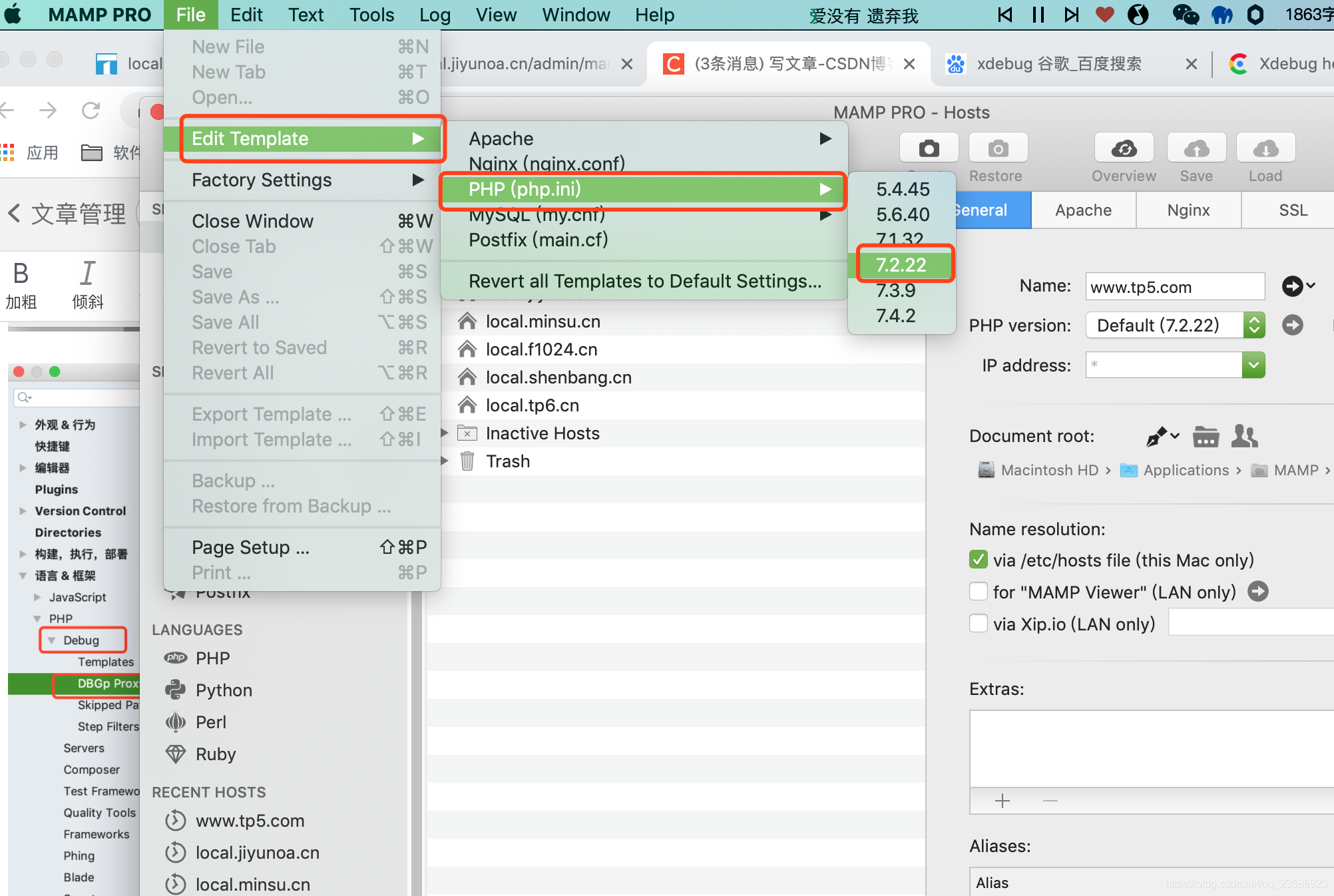The height and width of the screenshot is (896, 1334).
Task: Click the Applications folder in Document root path
Action: (x=1175, y=470)
